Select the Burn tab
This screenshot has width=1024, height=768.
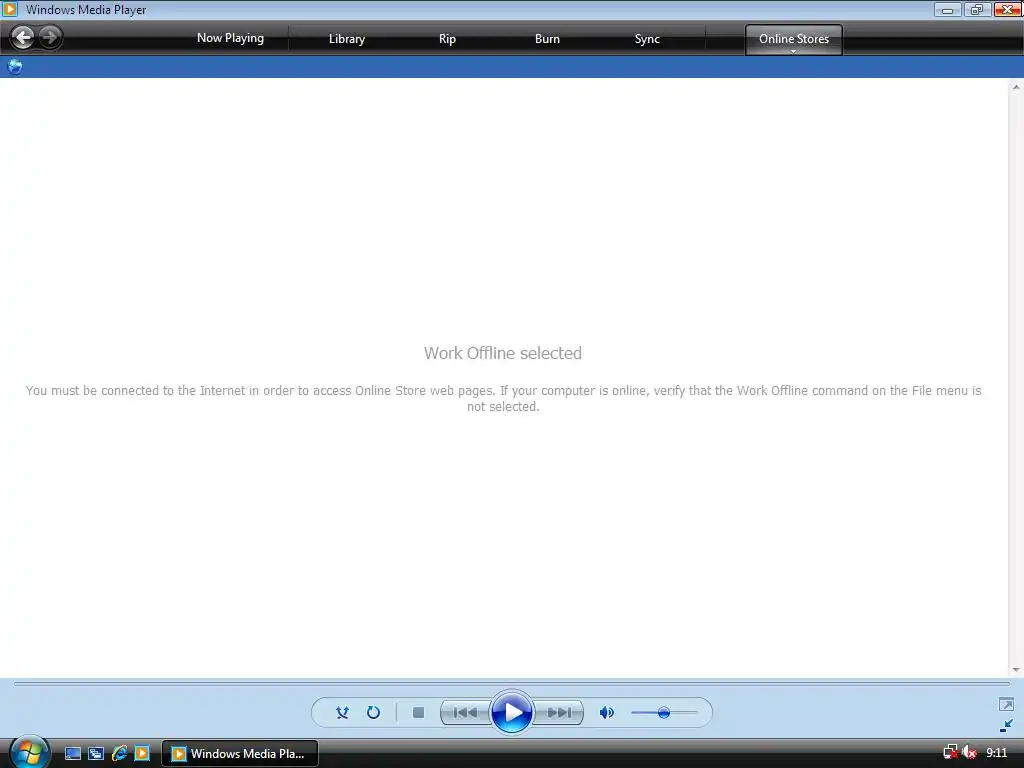547,39
